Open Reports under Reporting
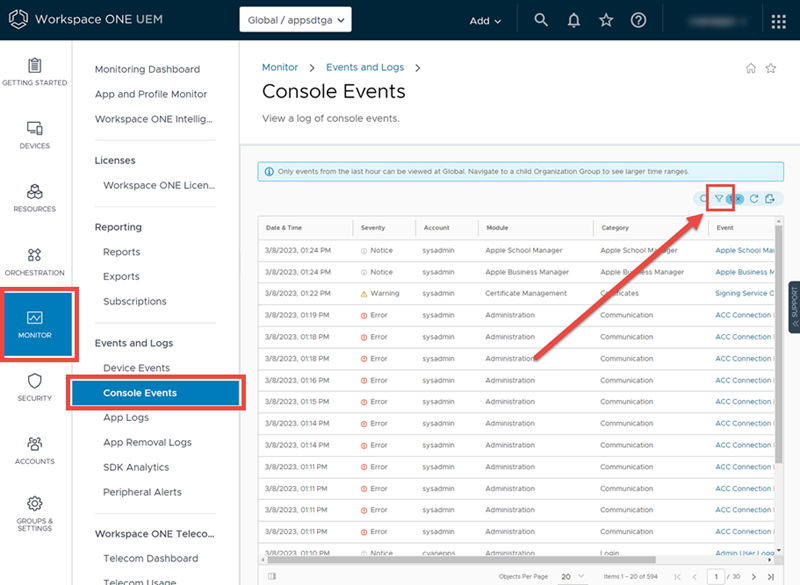This screenshot has height=585, width=800. pos(121,252)
